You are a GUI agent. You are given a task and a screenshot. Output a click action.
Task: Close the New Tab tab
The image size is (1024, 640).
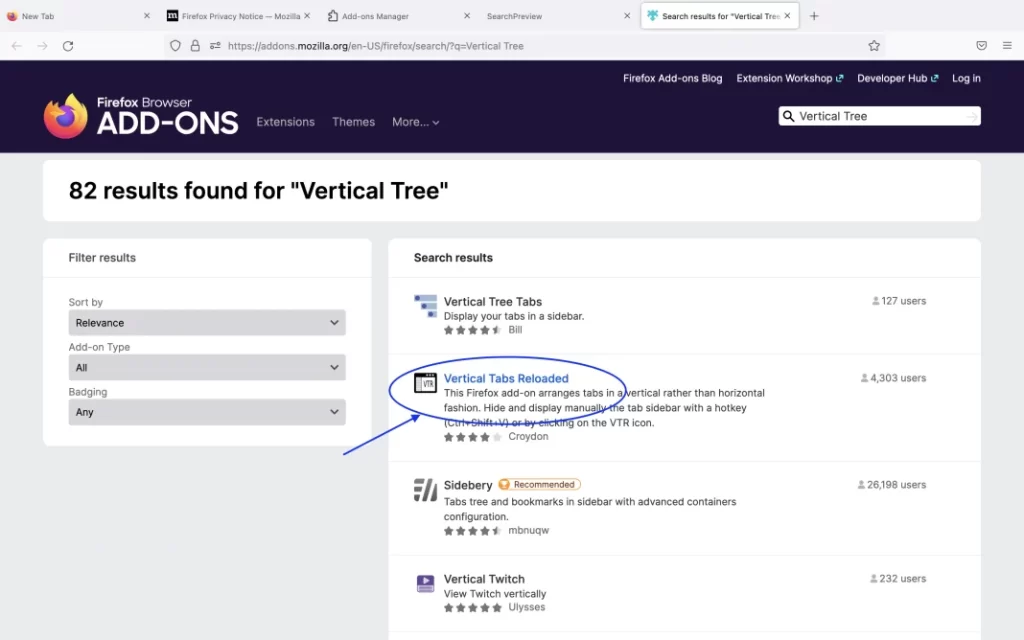[147, 16]
